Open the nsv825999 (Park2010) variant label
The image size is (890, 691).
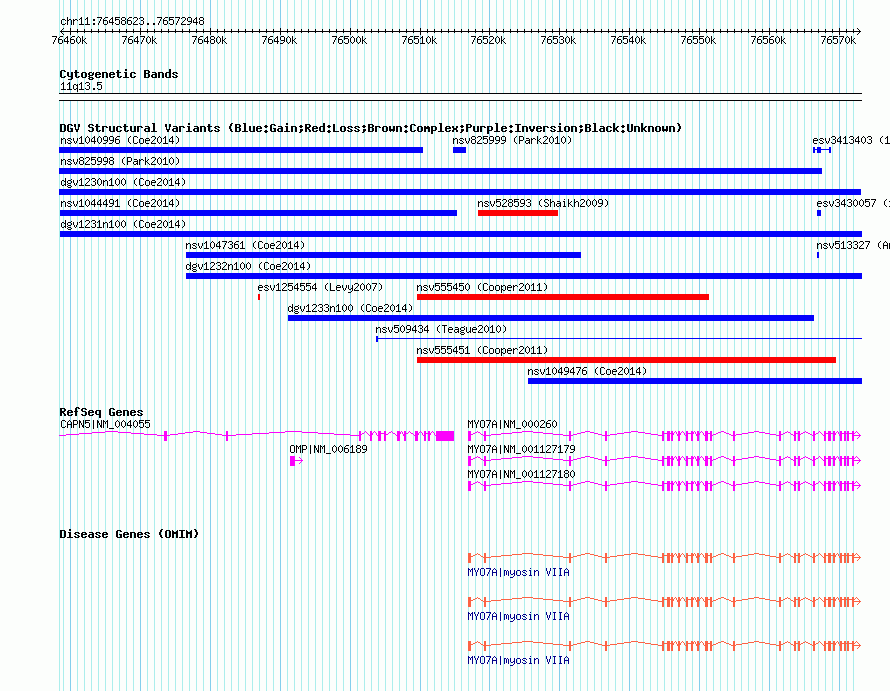512,140
